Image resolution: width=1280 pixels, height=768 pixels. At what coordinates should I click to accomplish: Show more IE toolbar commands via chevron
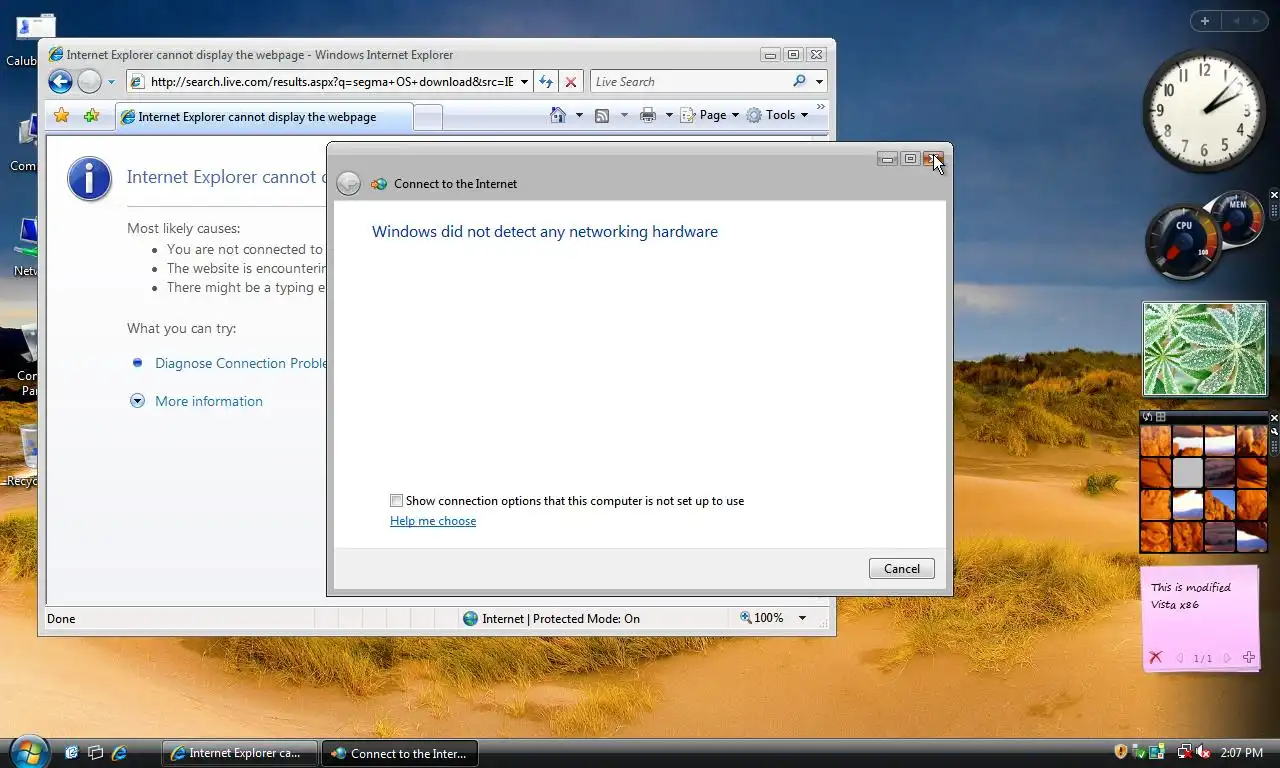point(821,107)
